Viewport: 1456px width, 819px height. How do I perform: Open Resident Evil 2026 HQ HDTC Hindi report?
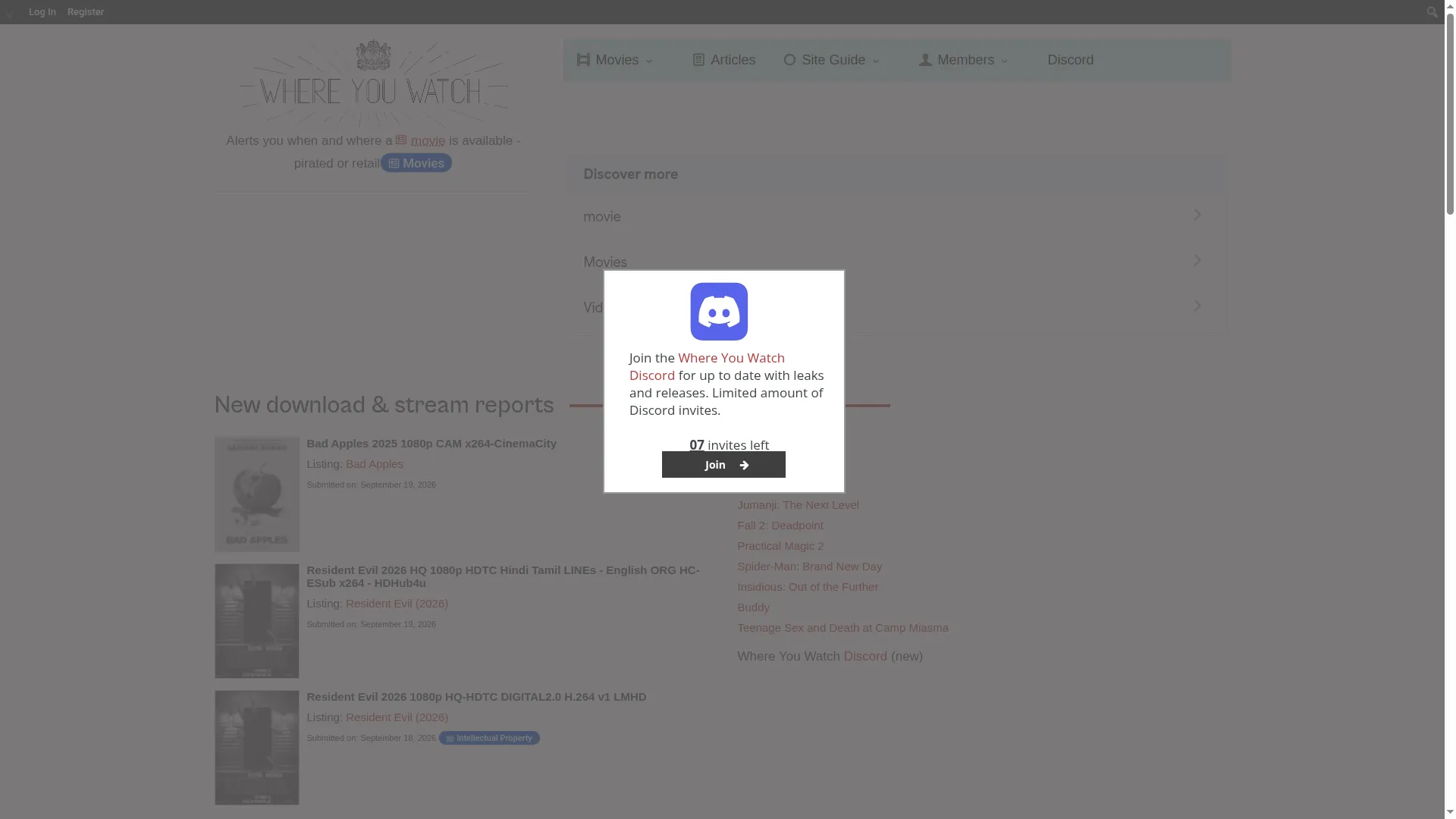(x=503, y=576)
